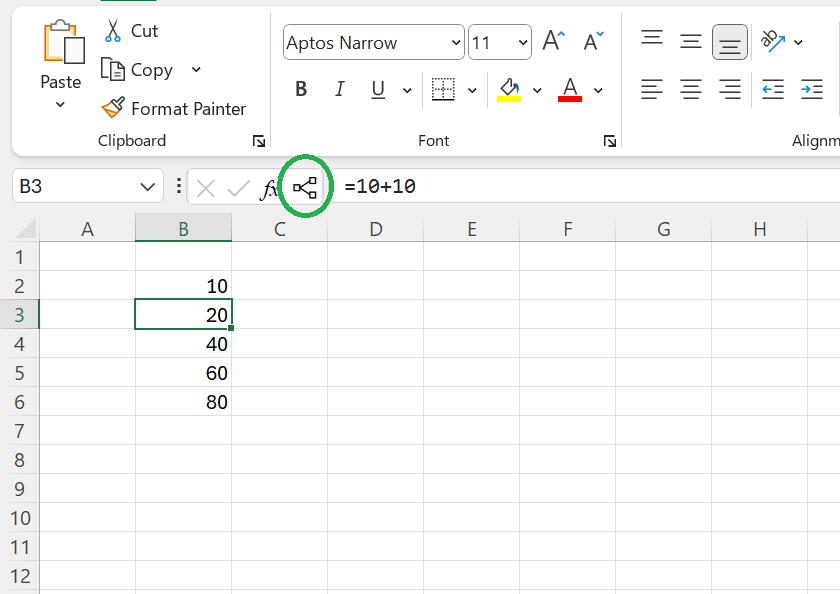
Task: Select column A header
Action: 87,229
